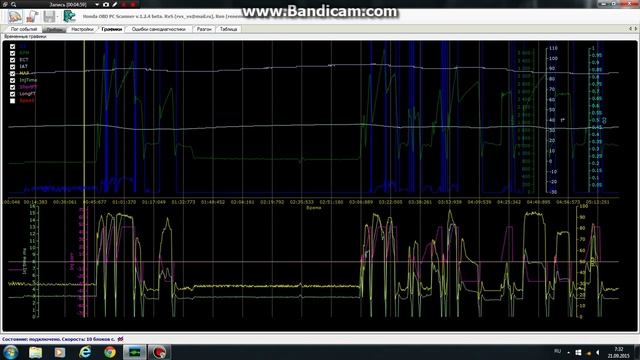Open Google Chrome from the taskbar
Viewport: 640px width, 360px height.
[x=110, y=352]
